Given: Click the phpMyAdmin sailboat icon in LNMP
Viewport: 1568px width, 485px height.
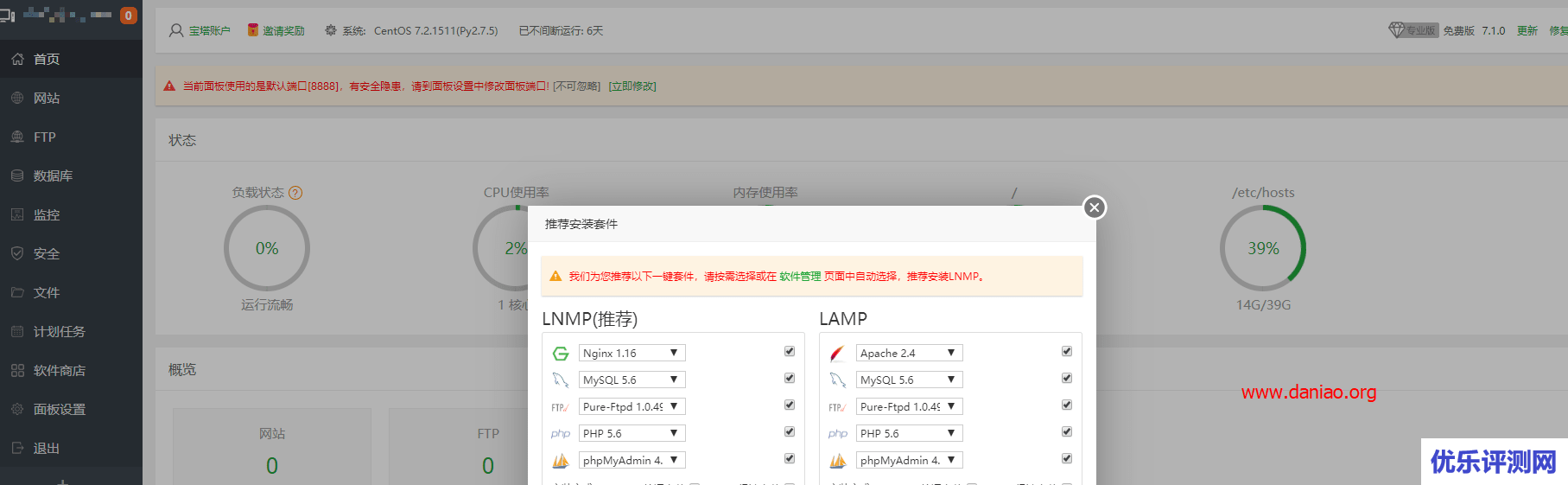Looking at the screenshot, I should 561,461.
